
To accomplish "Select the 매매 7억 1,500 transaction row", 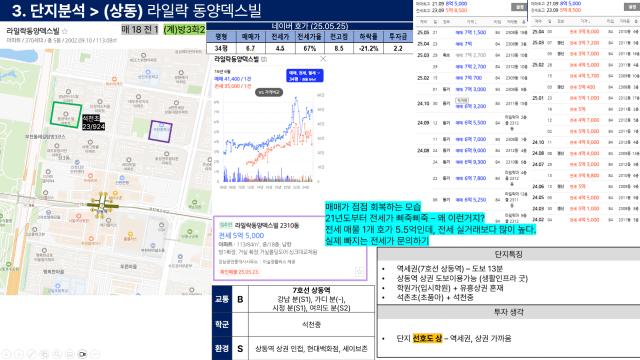I will point(472,32).
